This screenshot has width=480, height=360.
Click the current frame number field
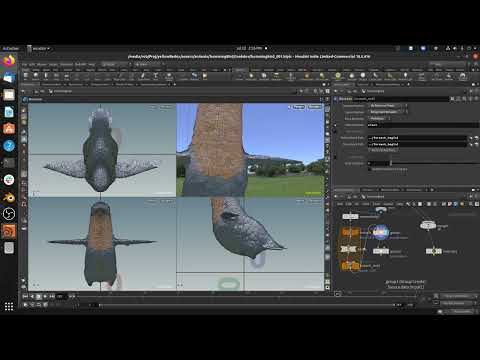tap(60, 296)
